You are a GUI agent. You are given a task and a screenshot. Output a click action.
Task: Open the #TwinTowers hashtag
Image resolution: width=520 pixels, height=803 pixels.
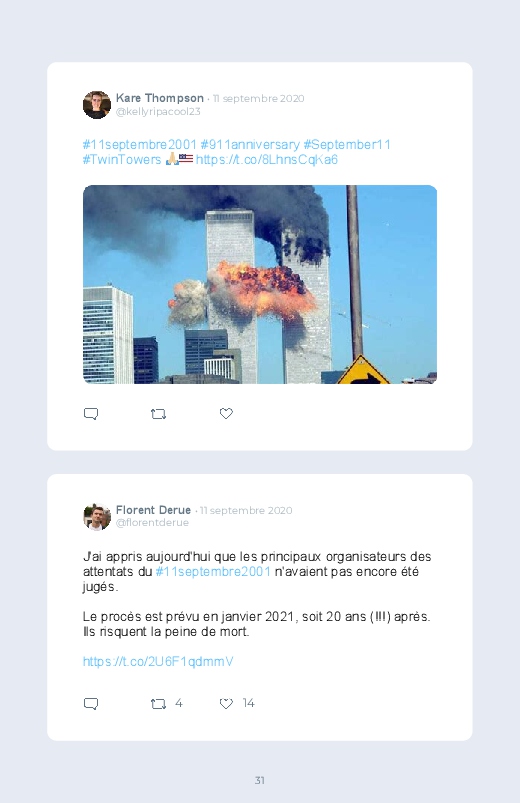(122, 159)
